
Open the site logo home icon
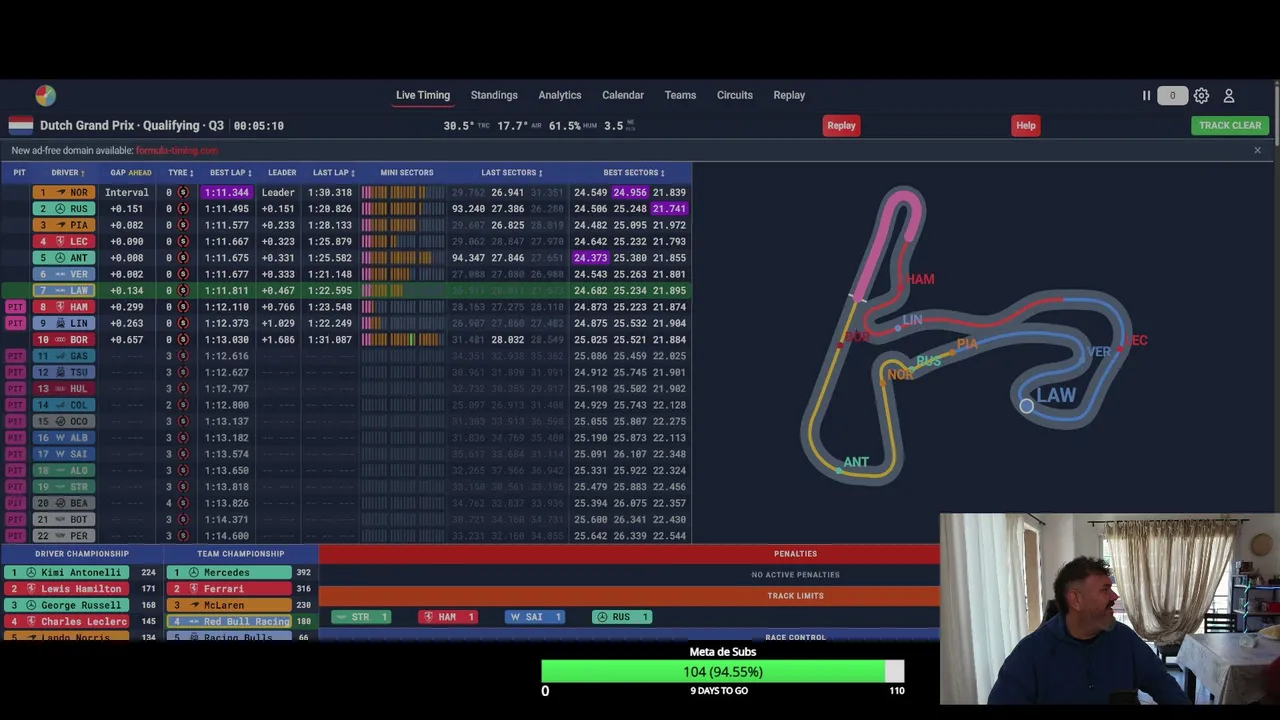coord(45,95)
